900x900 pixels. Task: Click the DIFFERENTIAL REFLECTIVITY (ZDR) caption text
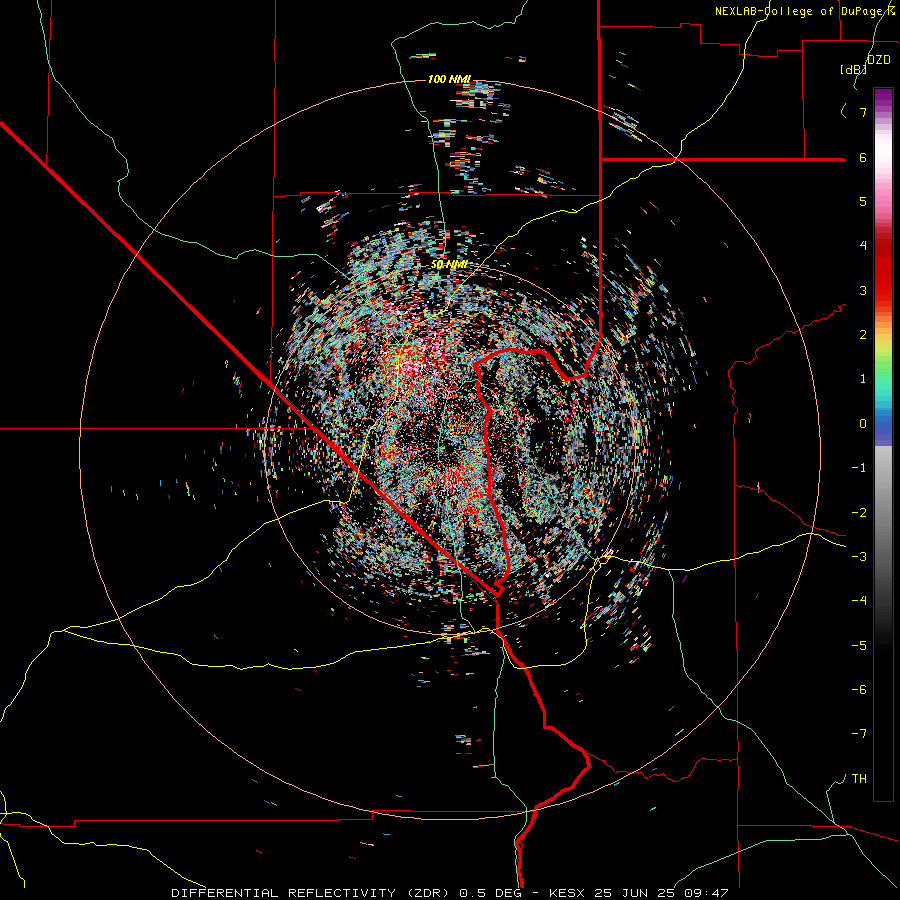tap(312, 893)
